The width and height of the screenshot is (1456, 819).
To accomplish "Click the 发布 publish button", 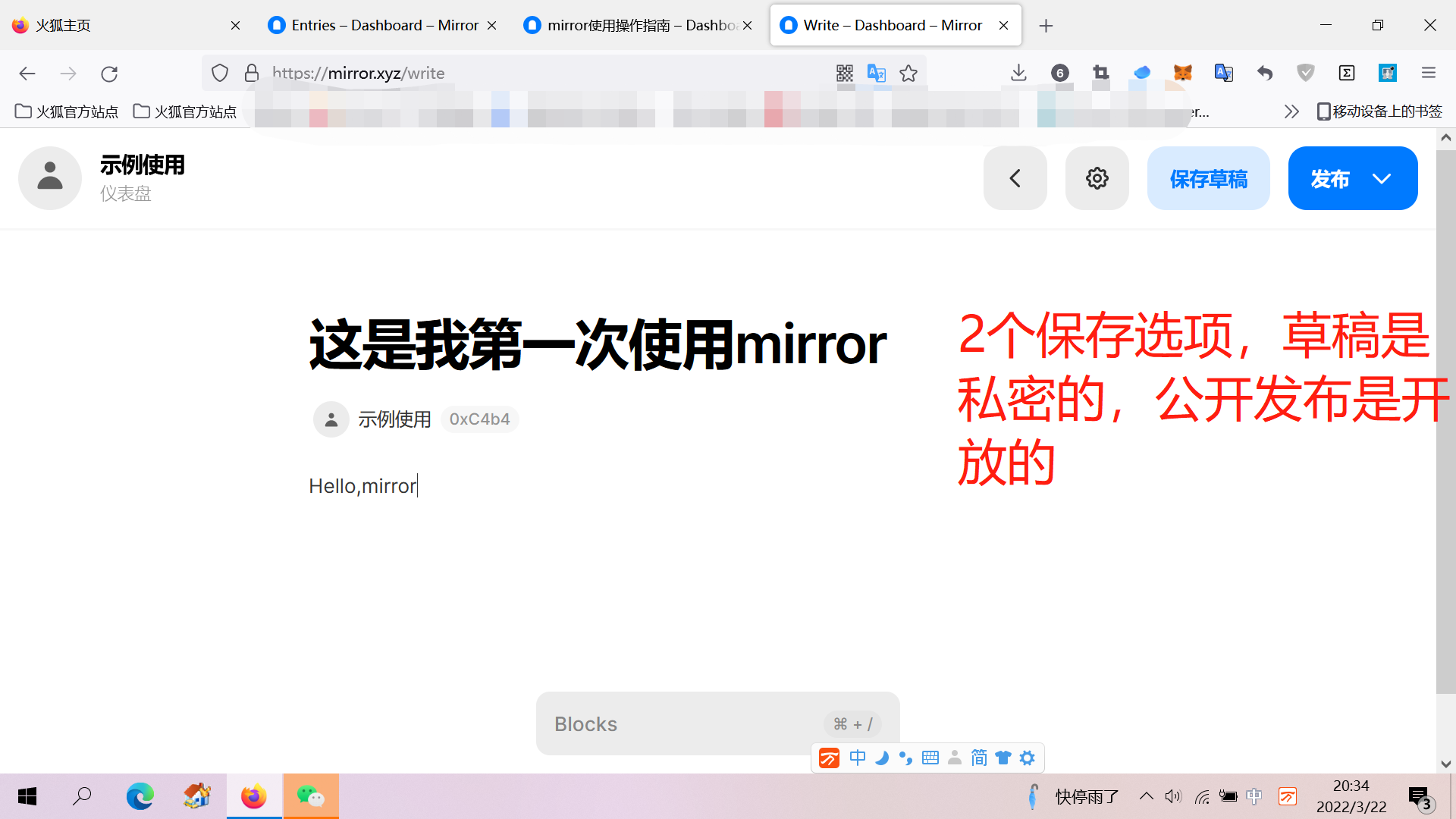I will [1329, 179].
